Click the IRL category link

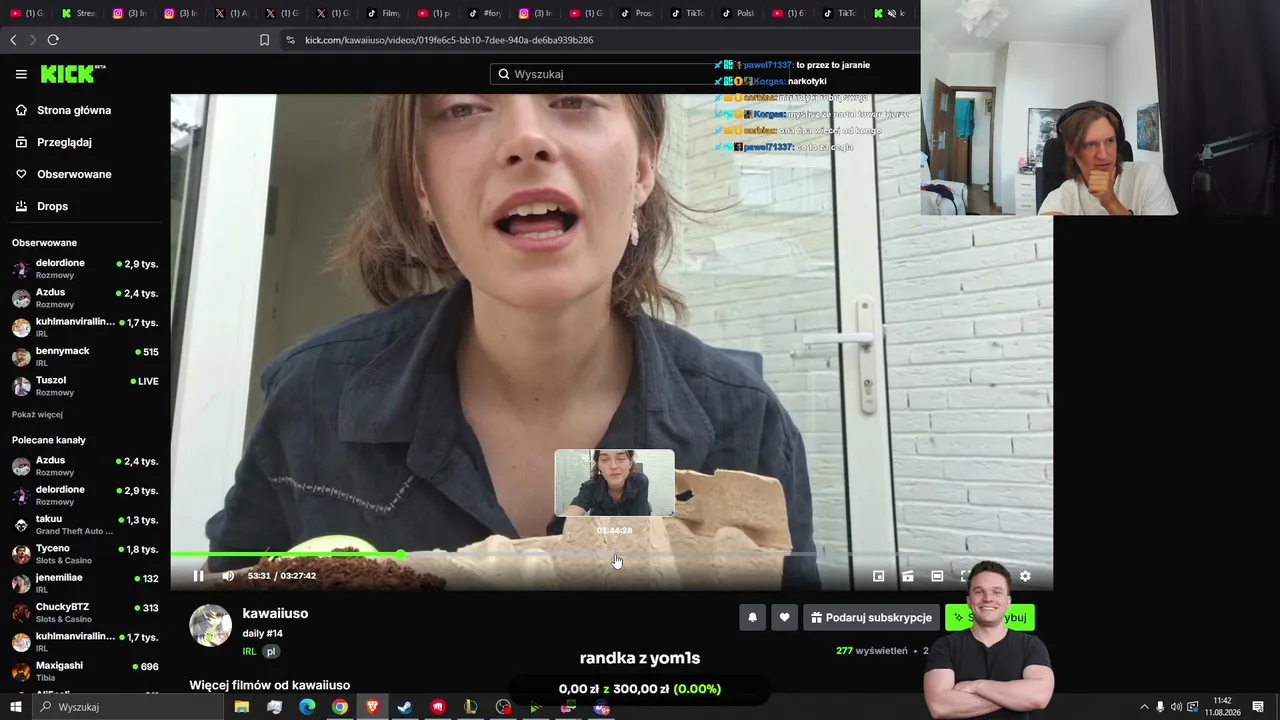(249, 651)
